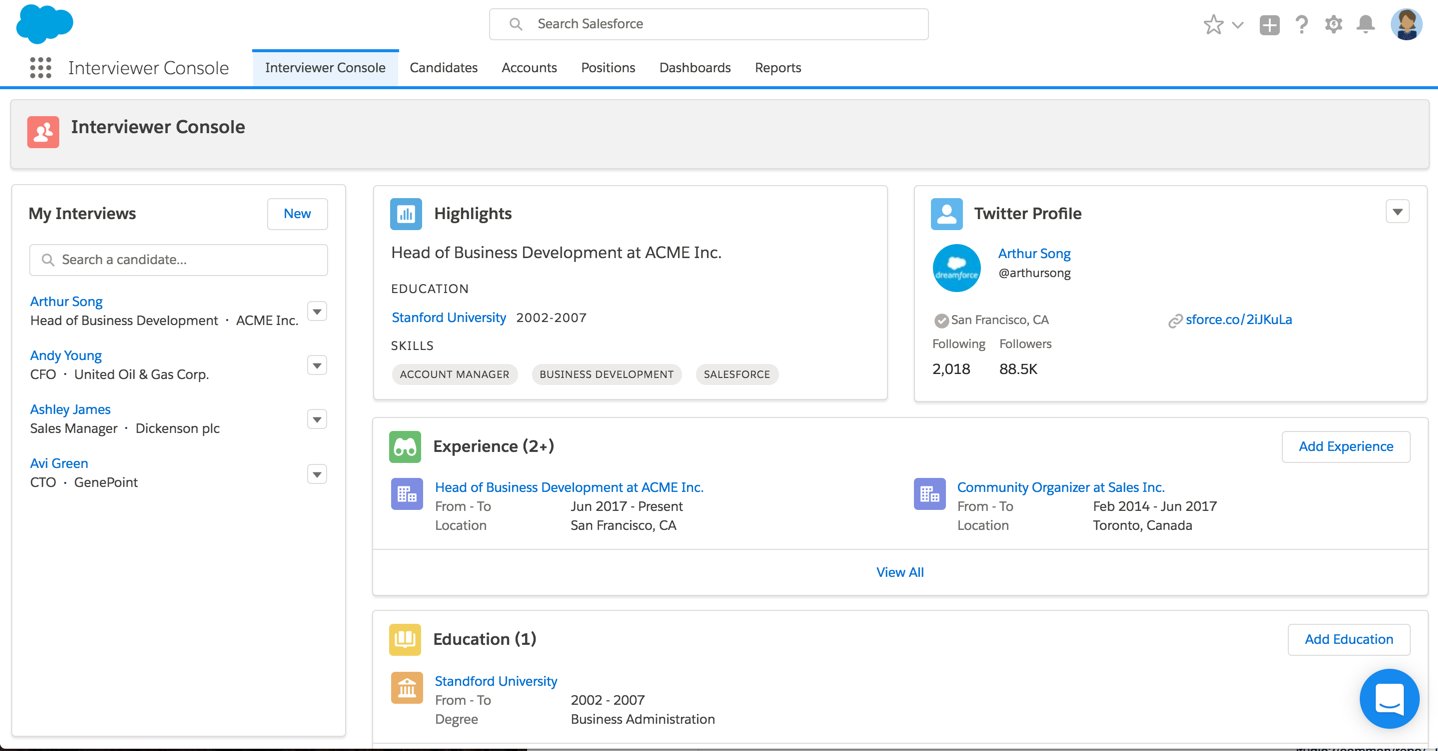
Task: Click the link icon beside sforce.co
Action: pos(1176,321)
